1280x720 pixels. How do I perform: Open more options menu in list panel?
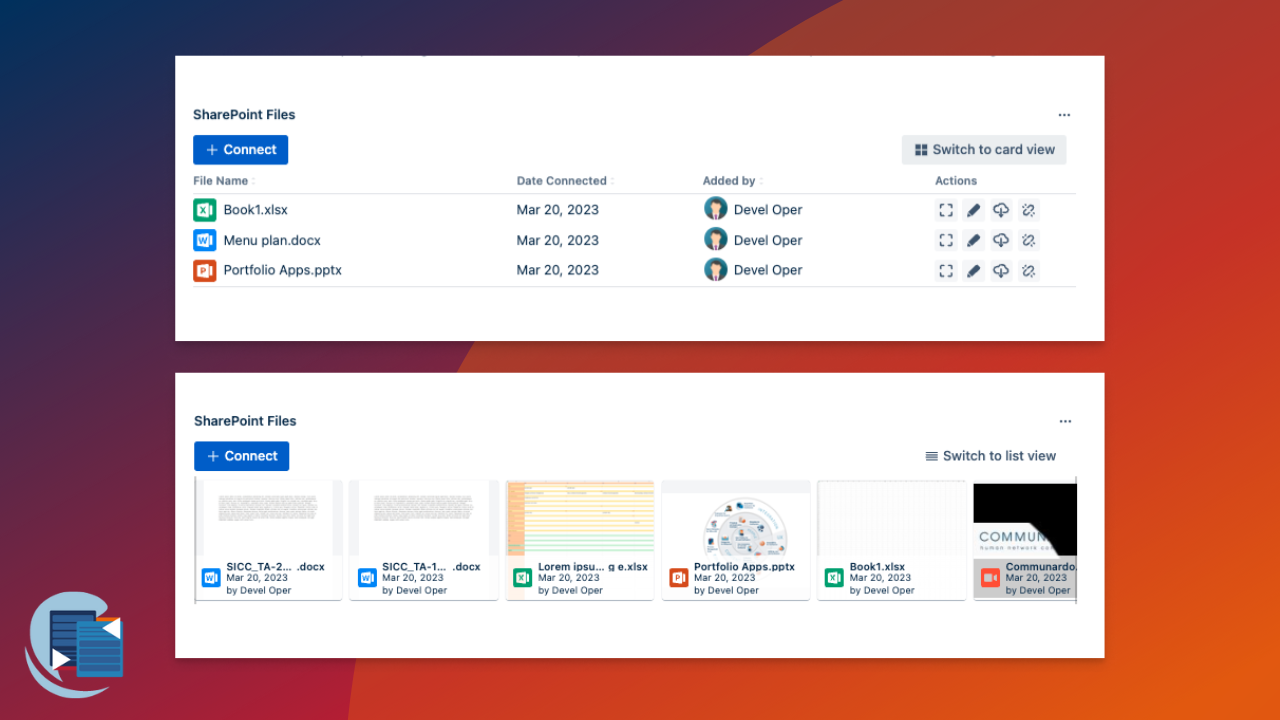1064,115
